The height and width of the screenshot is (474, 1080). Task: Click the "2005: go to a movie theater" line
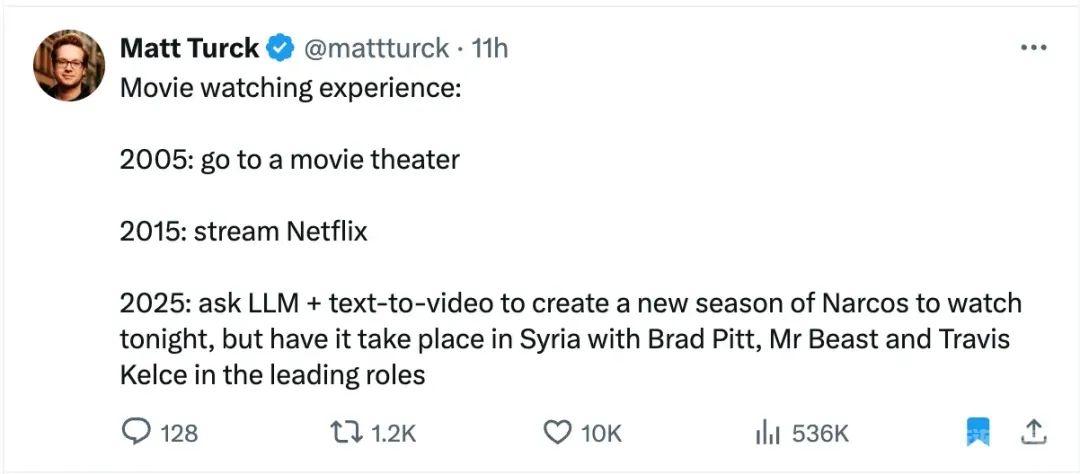click(x=290, y=160)
